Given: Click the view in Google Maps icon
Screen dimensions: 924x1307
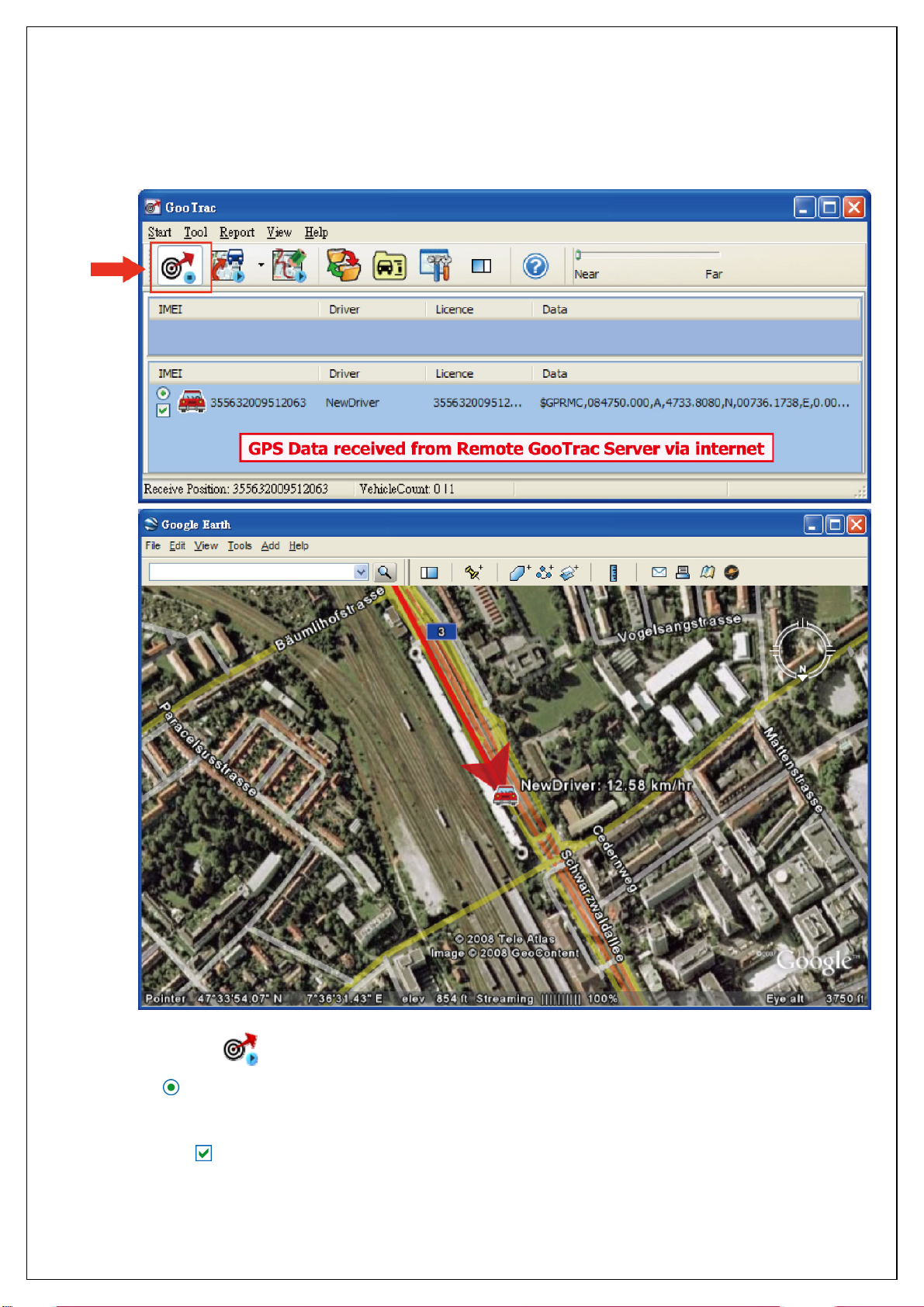Looking at the screenshot, I should coord(707,572).
